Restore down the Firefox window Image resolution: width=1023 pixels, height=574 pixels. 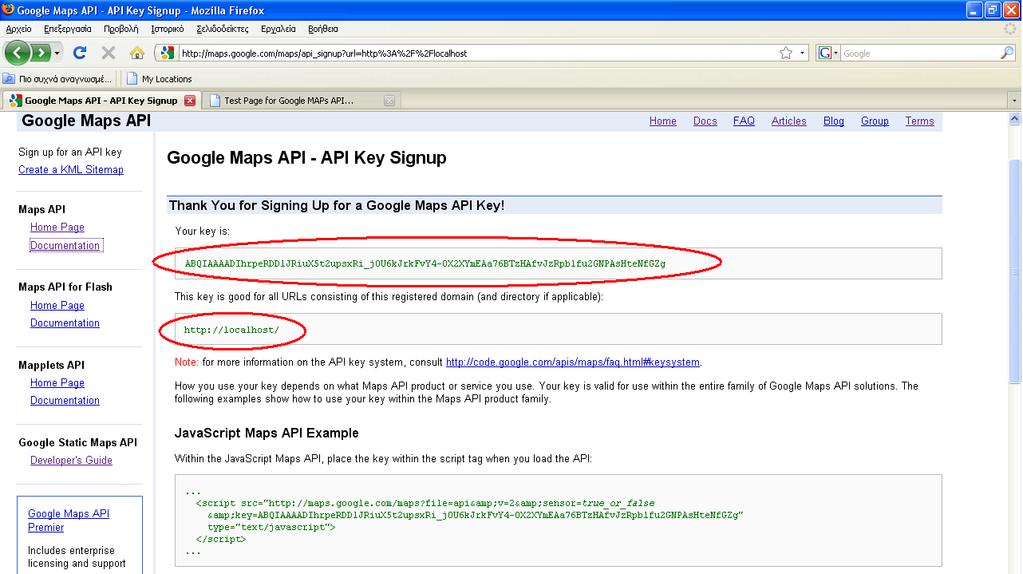click(992, 10)
